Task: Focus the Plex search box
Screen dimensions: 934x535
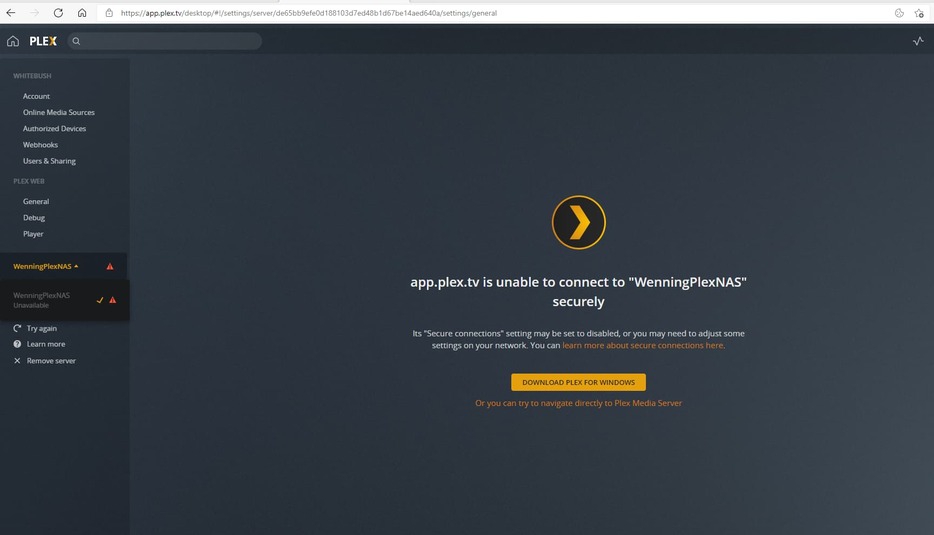Action: pyautogui.click(x=164, y=41)
